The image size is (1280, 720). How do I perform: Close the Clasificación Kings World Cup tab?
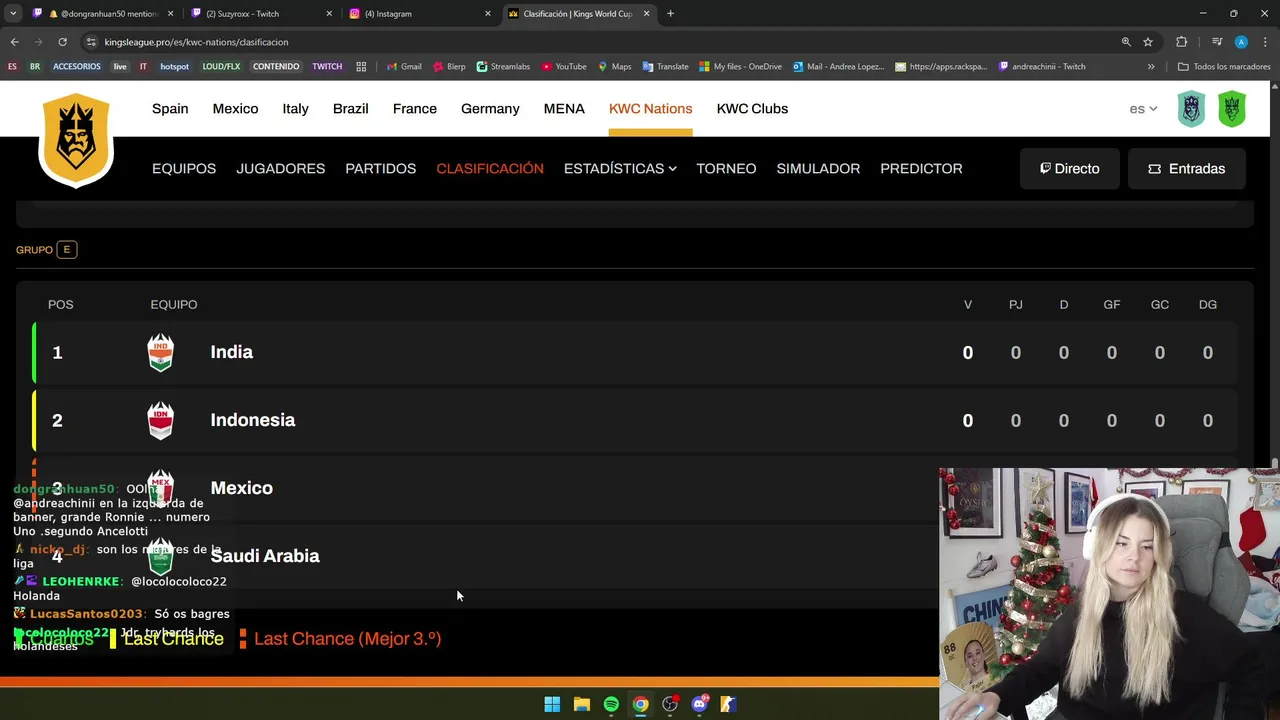click(646, 14)
